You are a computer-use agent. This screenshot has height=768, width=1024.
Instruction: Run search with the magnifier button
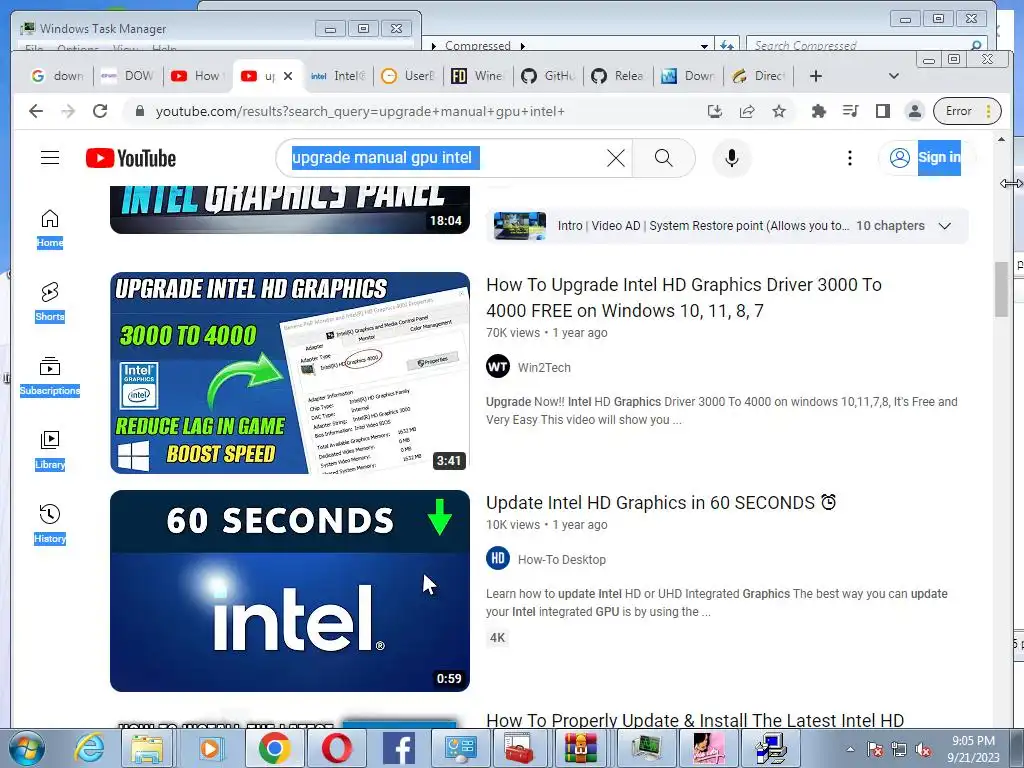664,158
